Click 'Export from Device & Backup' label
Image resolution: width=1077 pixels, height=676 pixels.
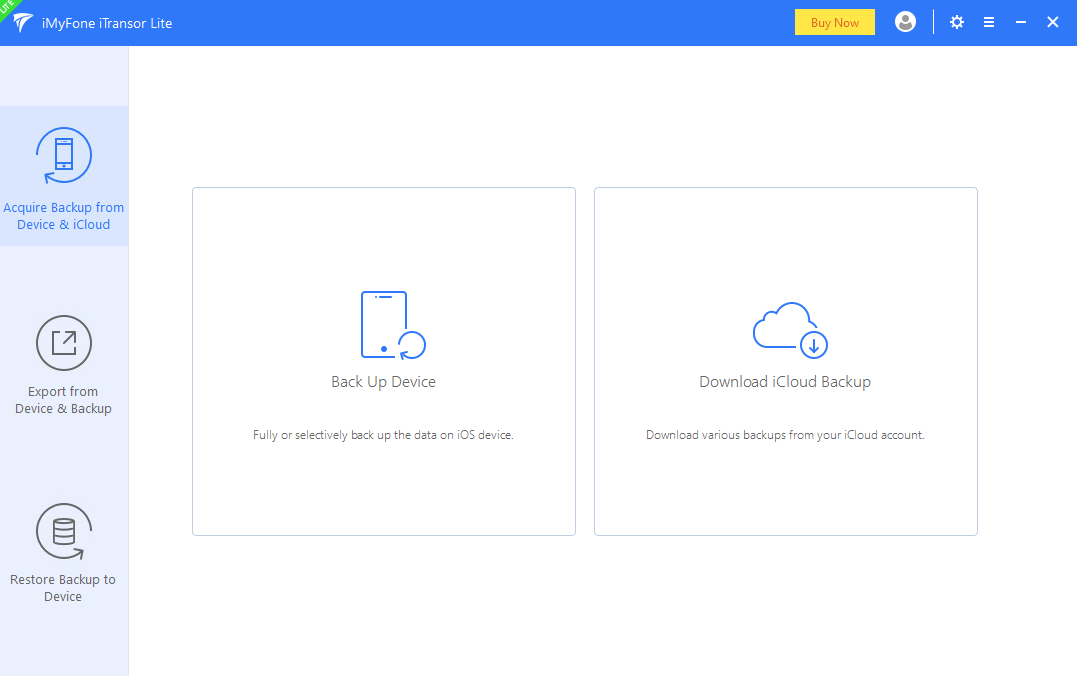click(63, 400)
